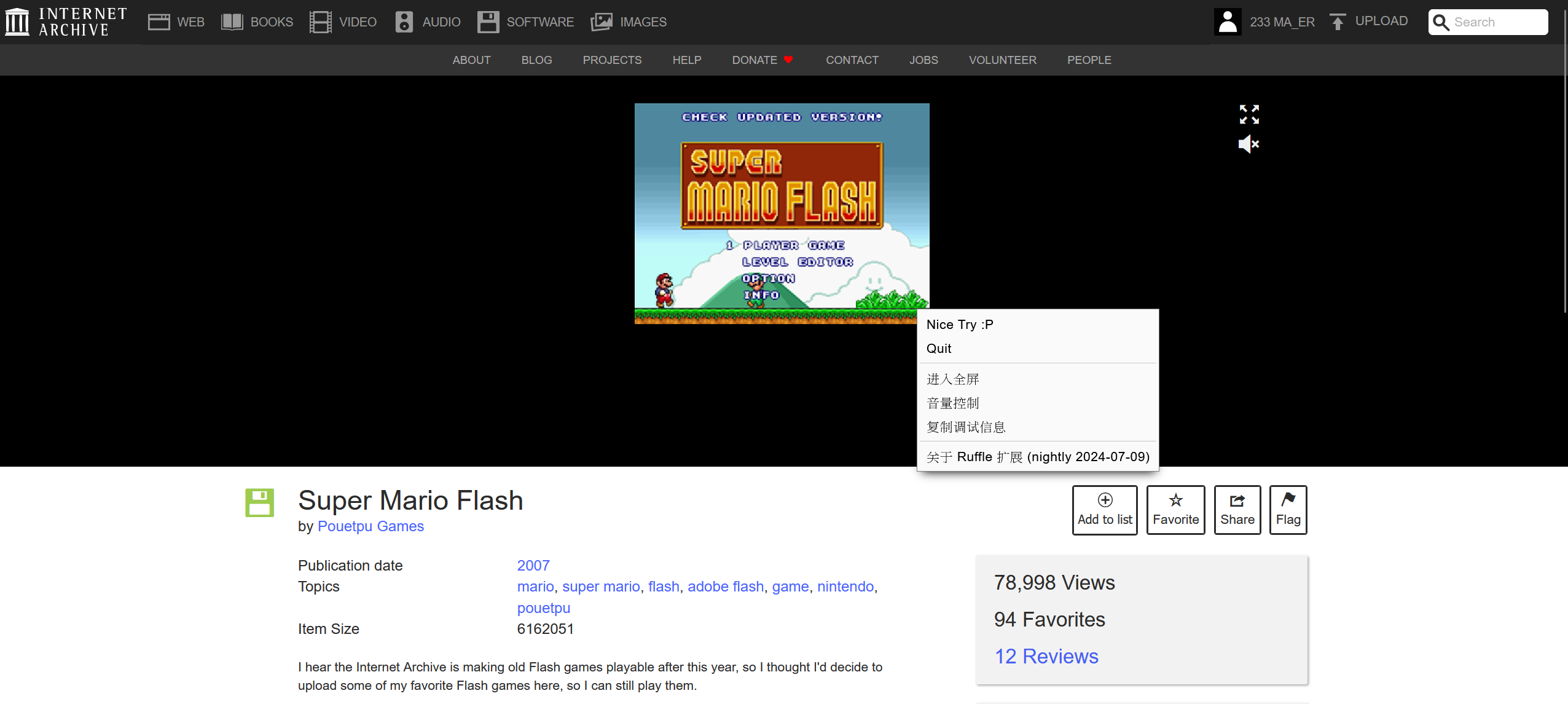Click the page vertical scrollbar
Screen dimensions: 1568x704
[x=1564, y=160]
